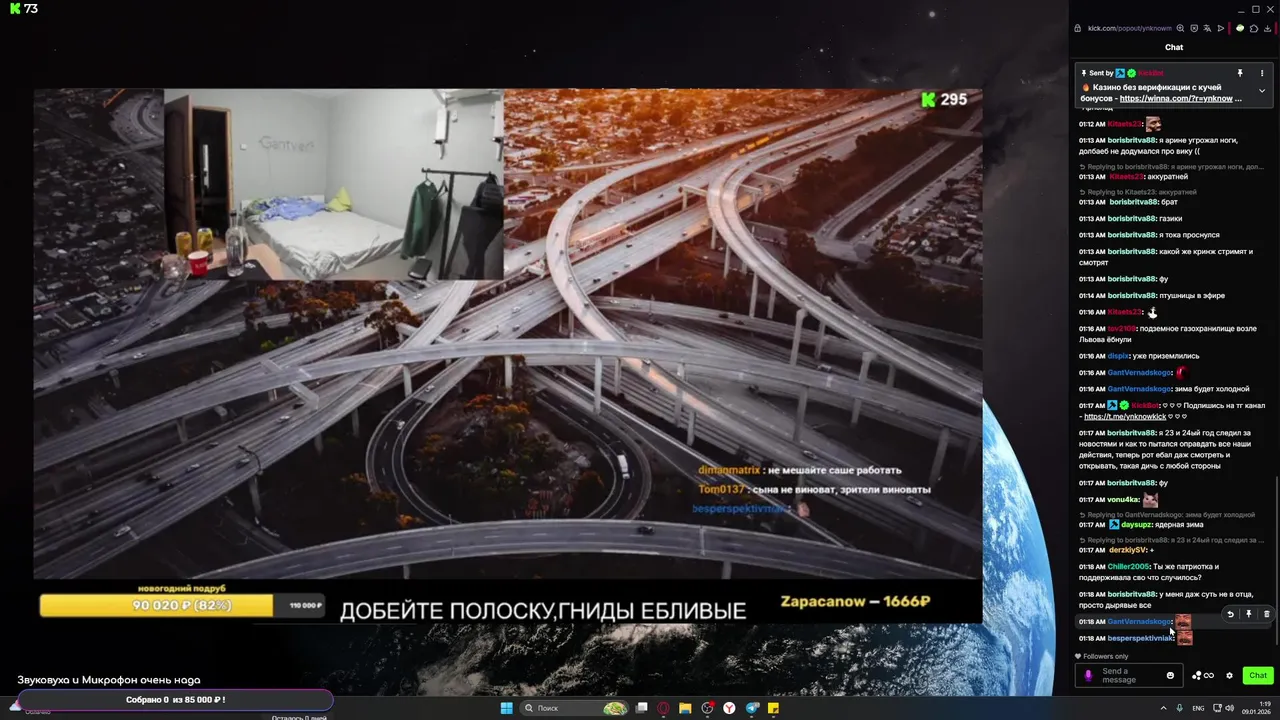Open Task View on taskbar
Screen dimensions: 1280x720
coord(642,708)
